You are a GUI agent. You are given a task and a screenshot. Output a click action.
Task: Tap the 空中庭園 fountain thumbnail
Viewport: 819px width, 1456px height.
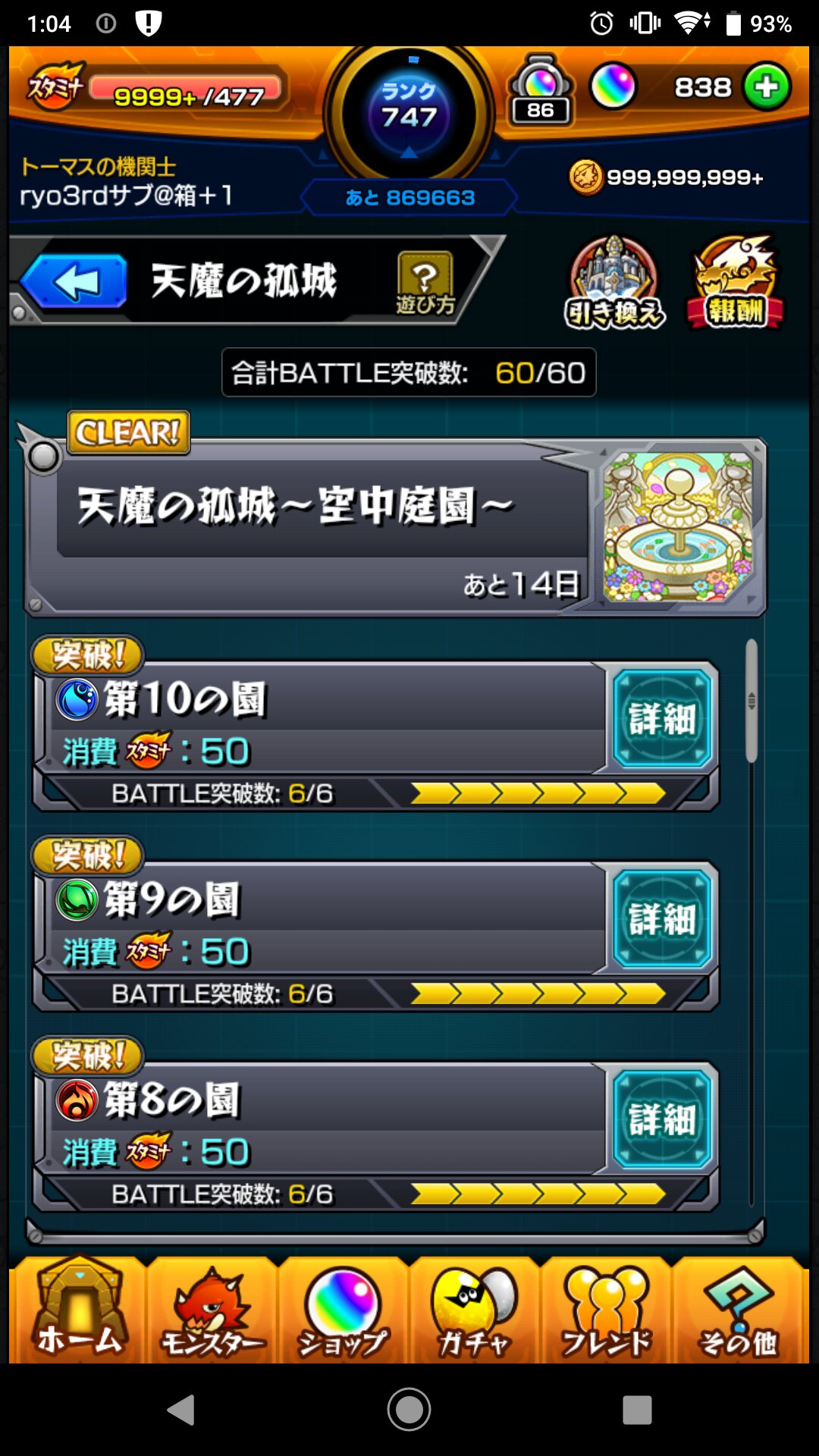(678, 527)
